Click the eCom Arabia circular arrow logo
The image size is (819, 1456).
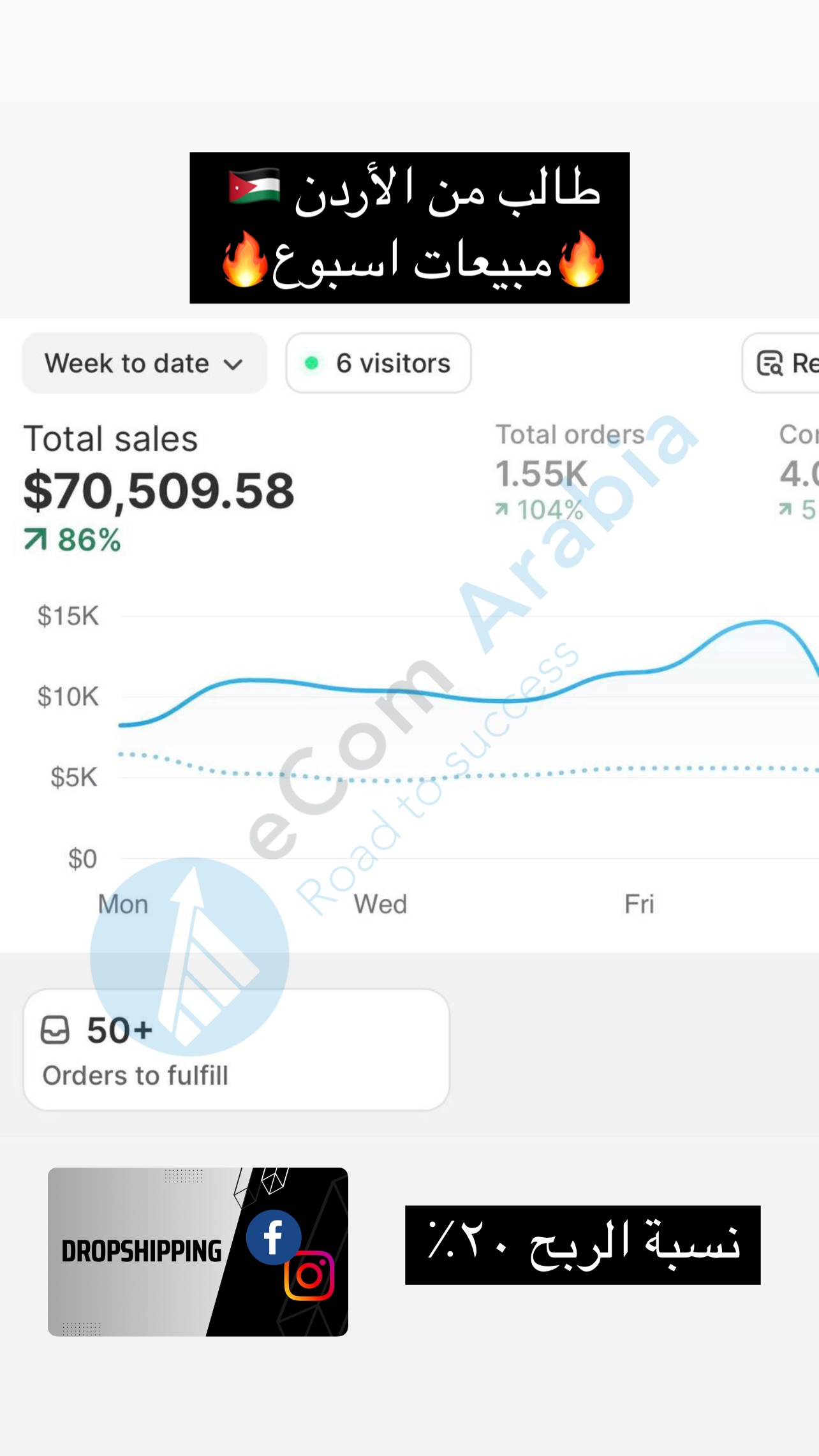click(x=189, y=956)
